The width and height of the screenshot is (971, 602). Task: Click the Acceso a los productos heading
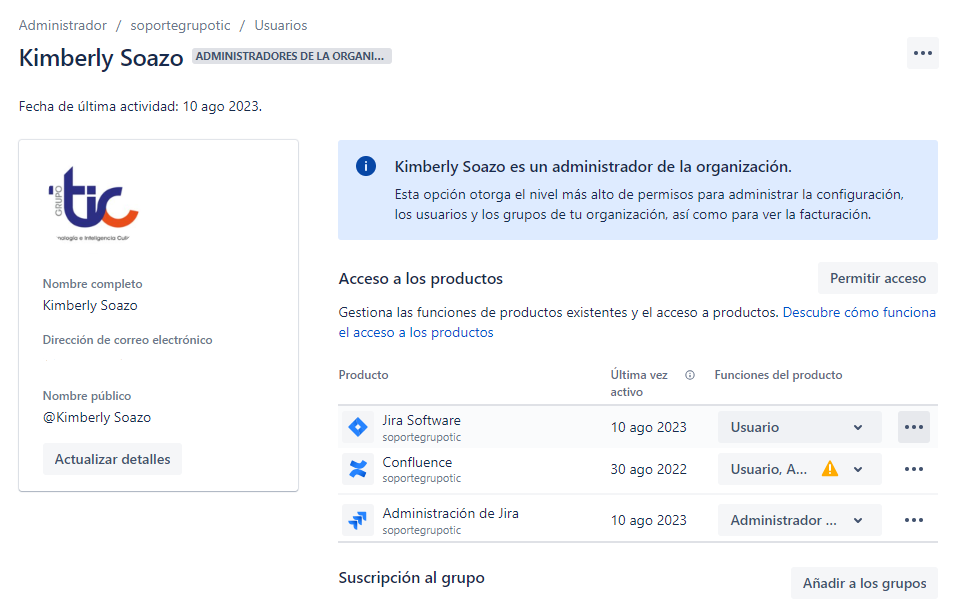pyautogui.click(x=420, y=279)
